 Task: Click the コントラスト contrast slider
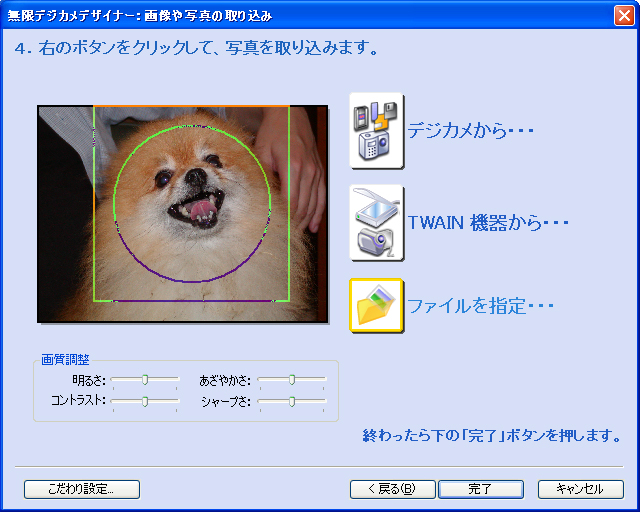(x=145, y=401)
